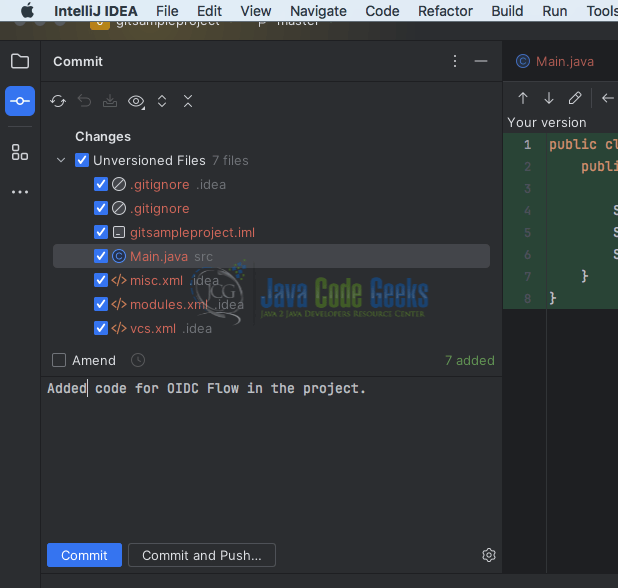This screenshot has width=618, height=588.
Task: Select modules.xml file row
Action: 272,304
